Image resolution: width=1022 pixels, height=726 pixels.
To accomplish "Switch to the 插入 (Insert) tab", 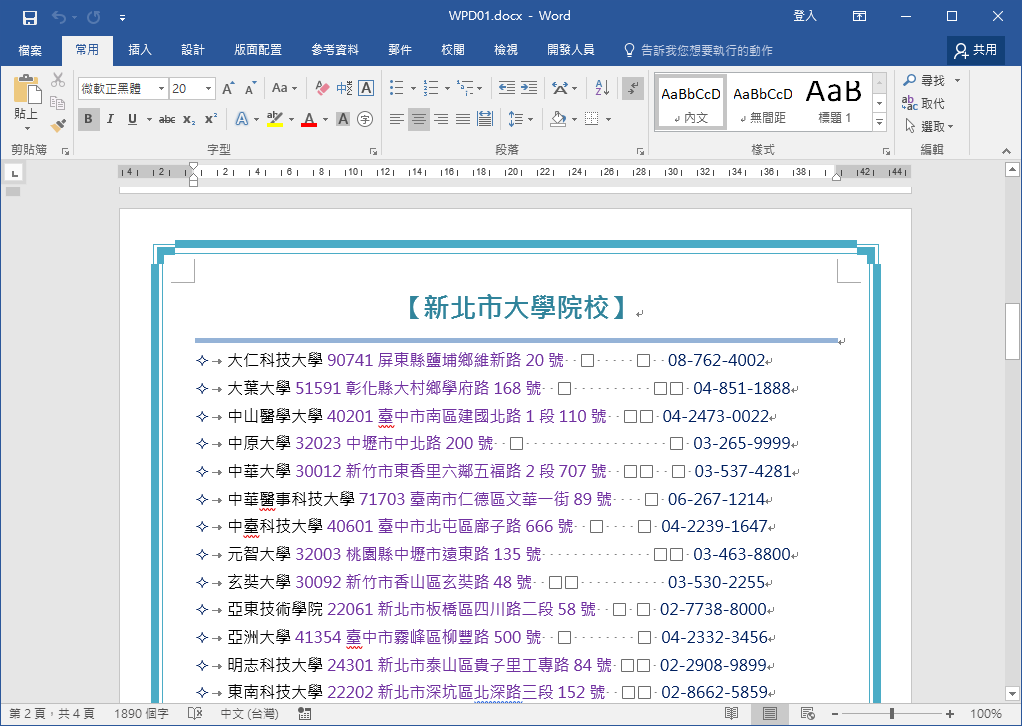I will coord(140,50).
